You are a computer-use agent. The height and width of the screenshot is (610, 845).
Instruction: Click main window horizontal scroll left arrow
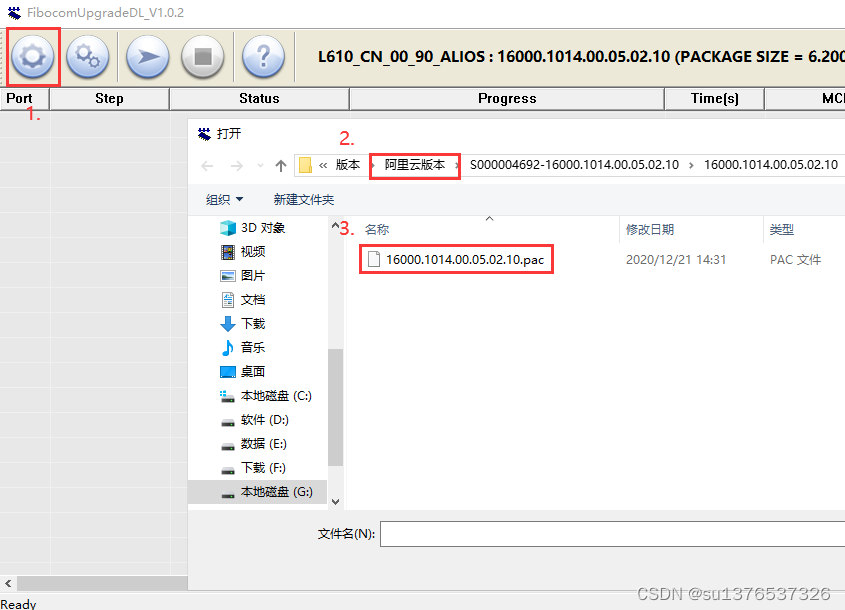tap(8, 583)
